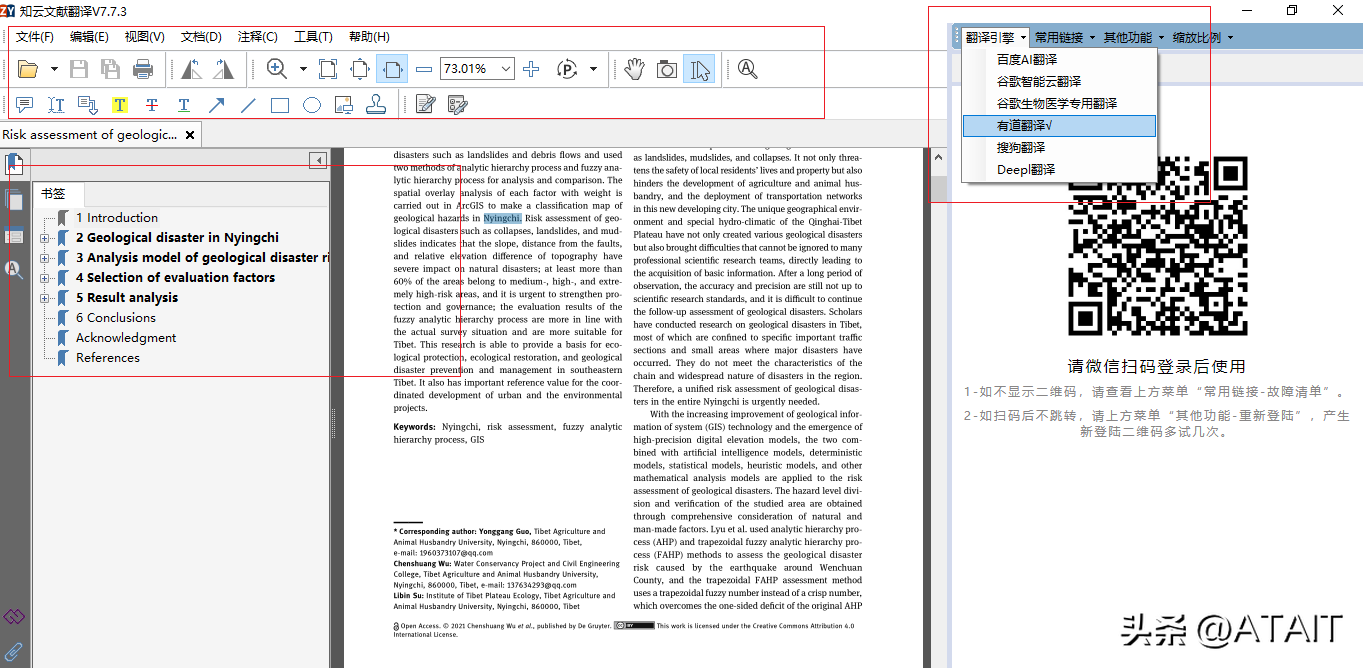Open the 常用链接 dropdown menu

tap(1065, 38)
